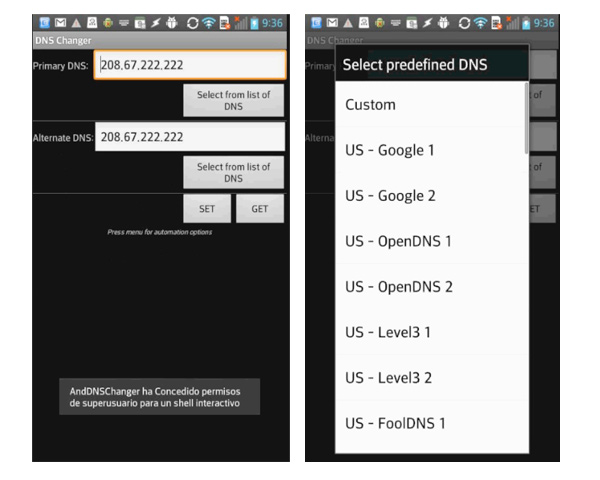The width and height of the screenshot is (600, 480).
Task: Tap the USB lightning bolt icon on the main DNS Changer screen
Action: click(x=155, y=23)
